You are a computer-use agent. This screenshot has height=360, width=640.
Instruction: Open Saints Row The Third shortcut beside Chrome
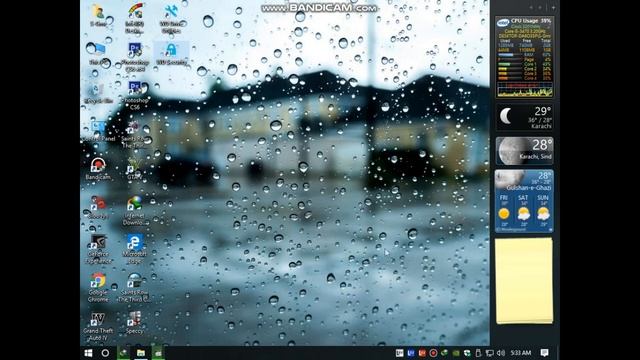point(135,287)
